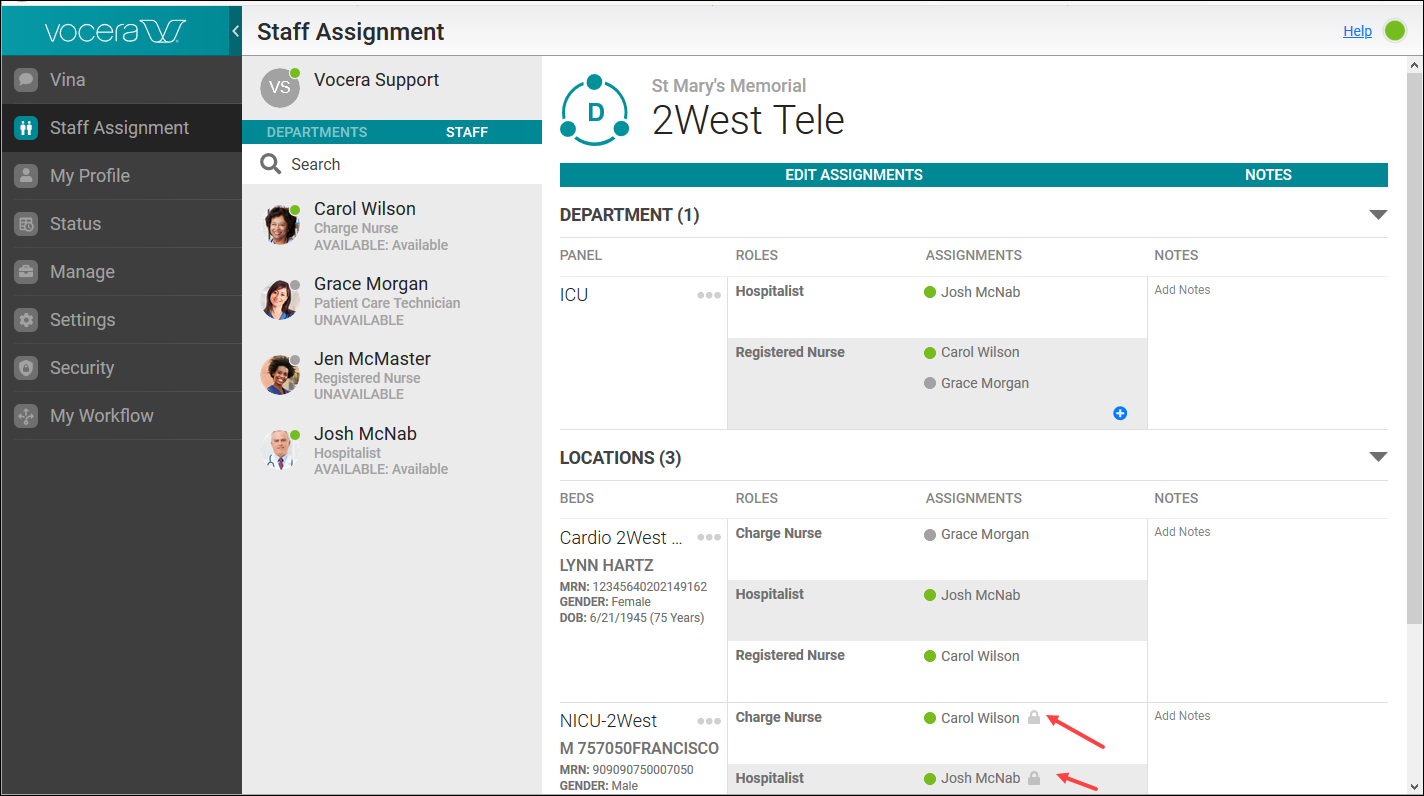Click the lock icon beside Carol Wilson
Image resolution: width=1424 pixels, height=796 pixels.
(x=1034, y=717)
